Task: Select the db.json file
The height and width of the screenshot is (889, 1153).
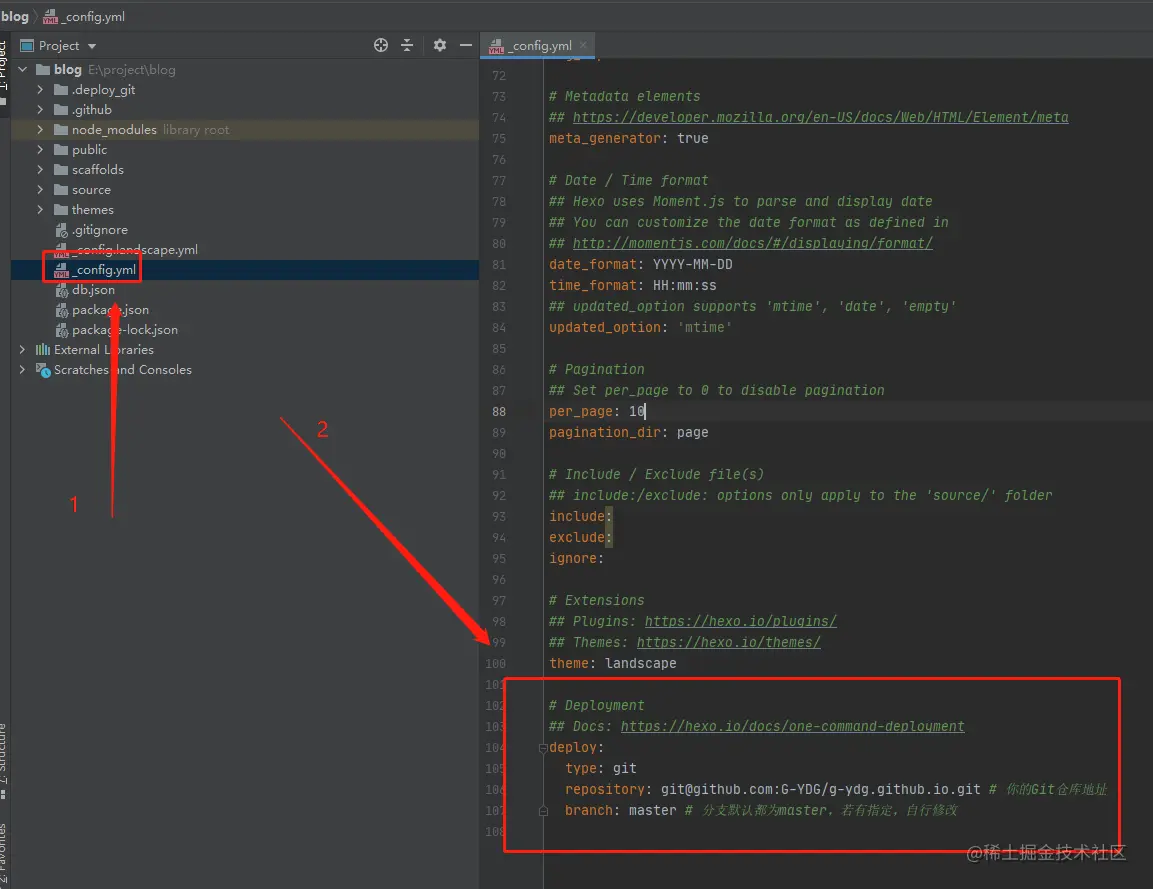Action: [x=93, y=290]
